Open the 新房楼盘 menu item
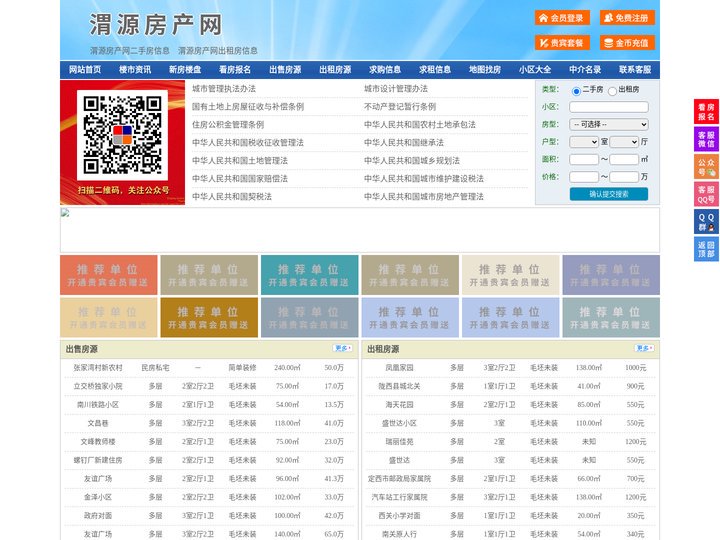The image size is (720, 540). [185, 70]
